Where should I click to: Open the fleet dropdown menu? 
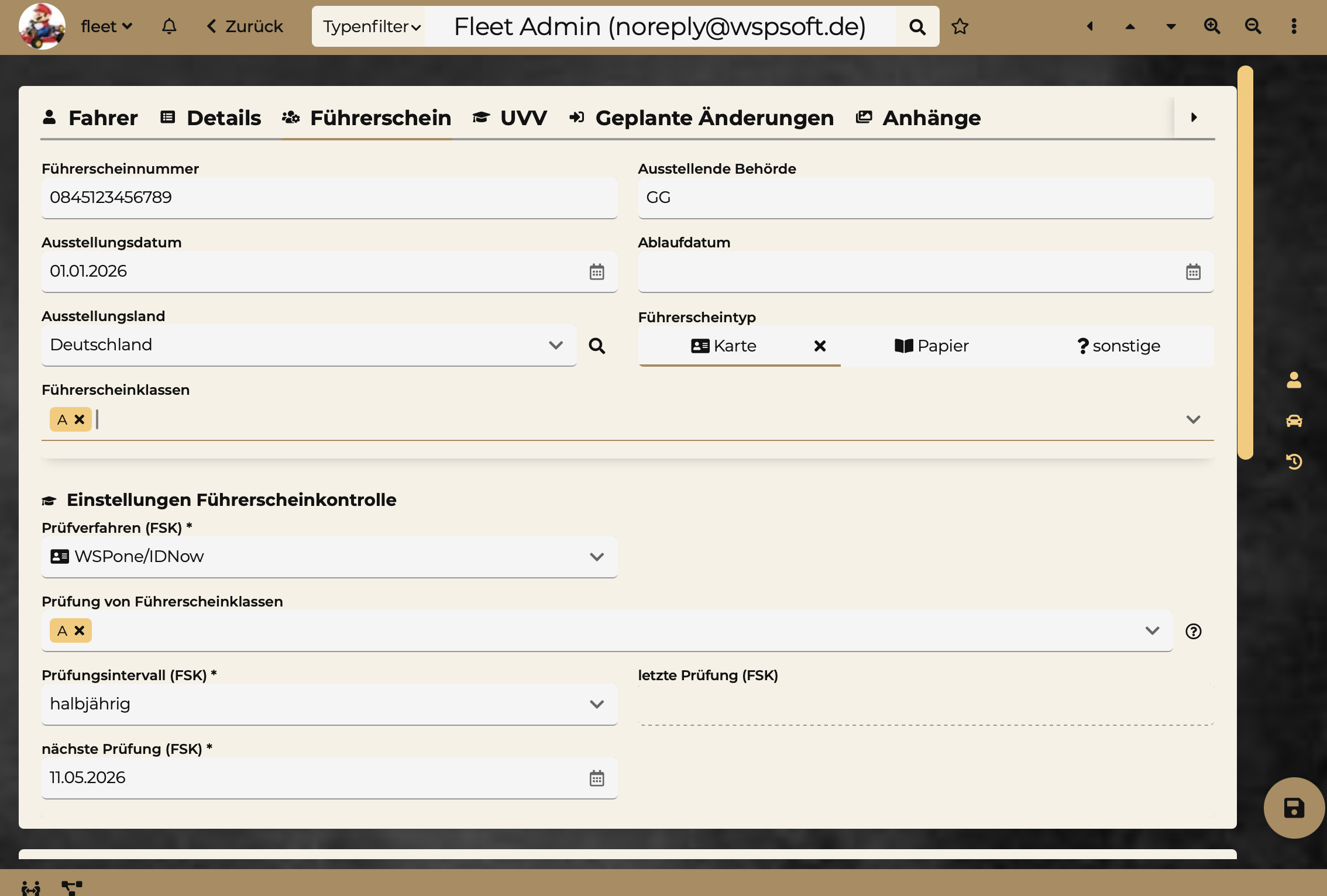(106, 26)
